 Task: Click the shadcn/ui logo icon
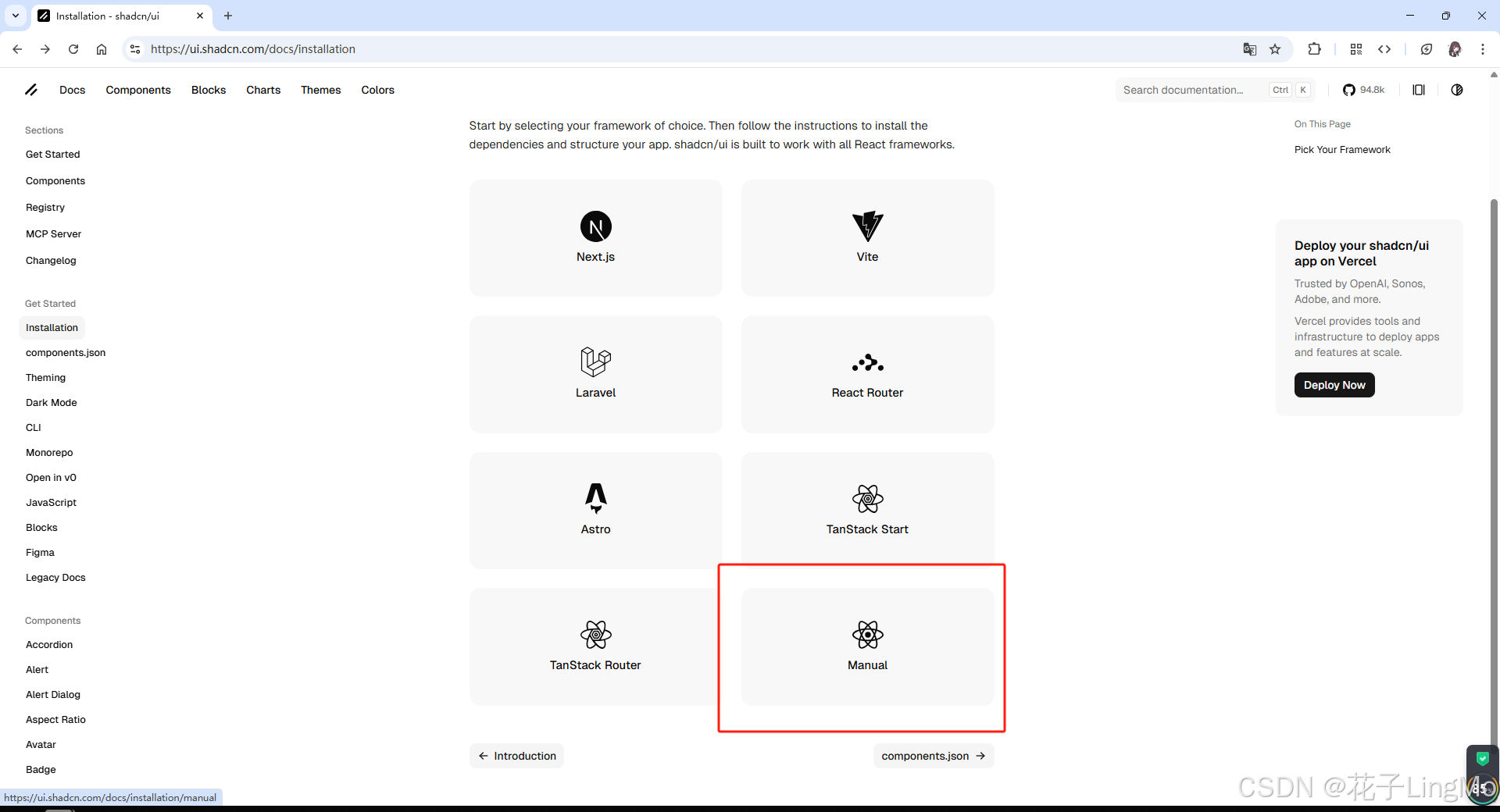[31, 90]
